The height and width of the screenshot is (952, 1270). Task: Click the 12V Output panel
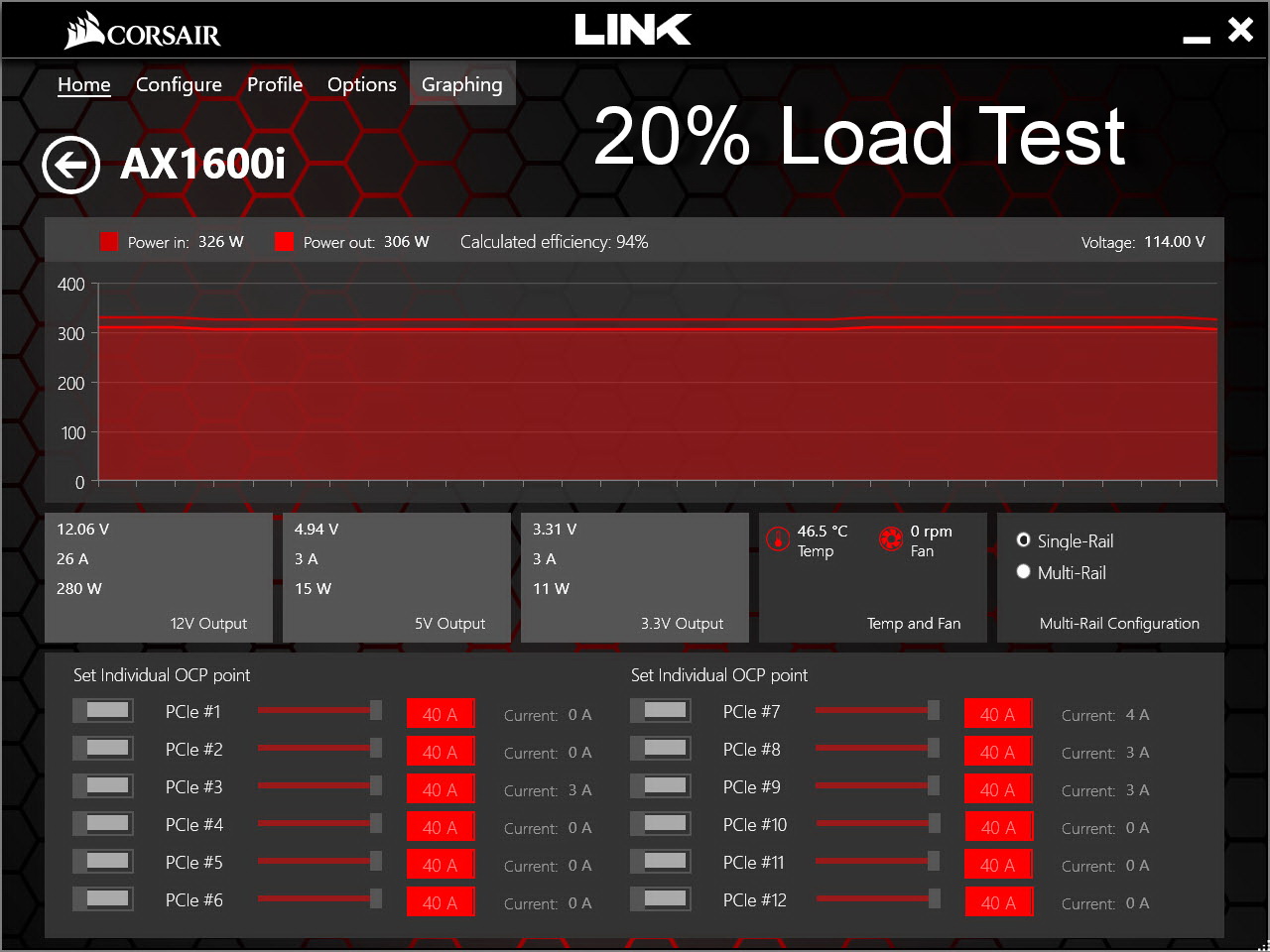159,577
